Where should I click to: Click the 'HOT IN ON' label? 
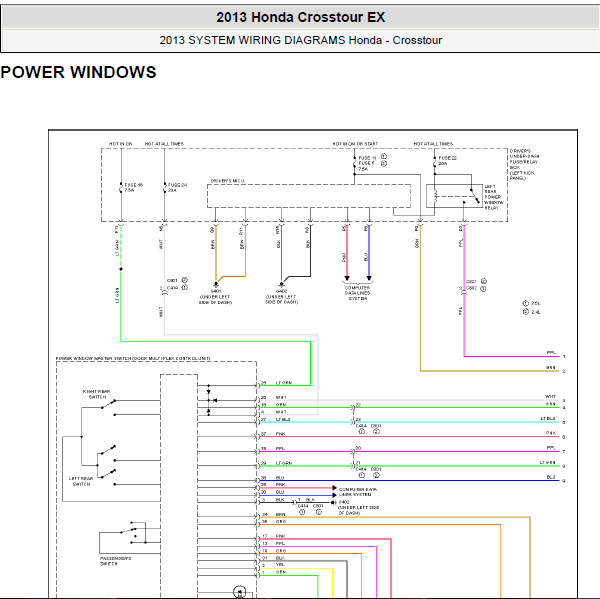point(121,144)
